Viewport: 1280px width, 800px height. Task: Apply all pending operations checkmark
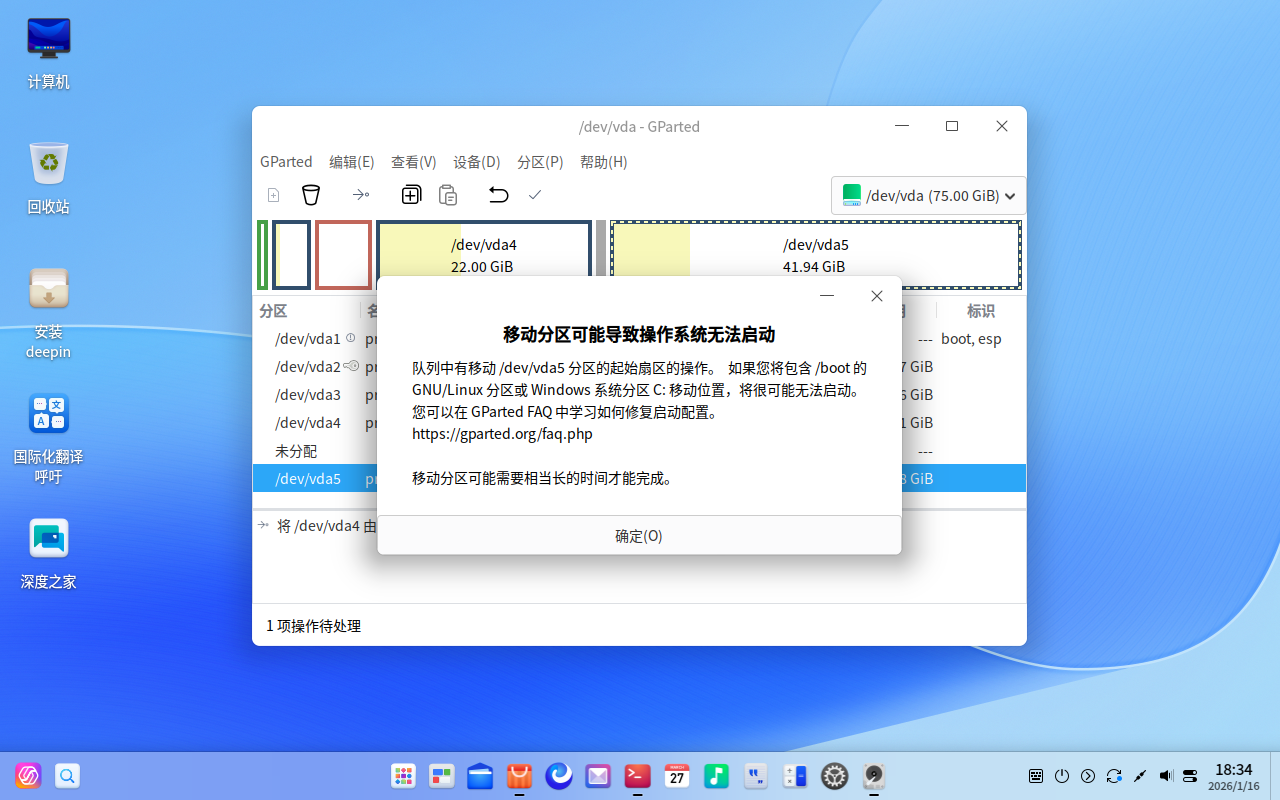tap(535, 195)
